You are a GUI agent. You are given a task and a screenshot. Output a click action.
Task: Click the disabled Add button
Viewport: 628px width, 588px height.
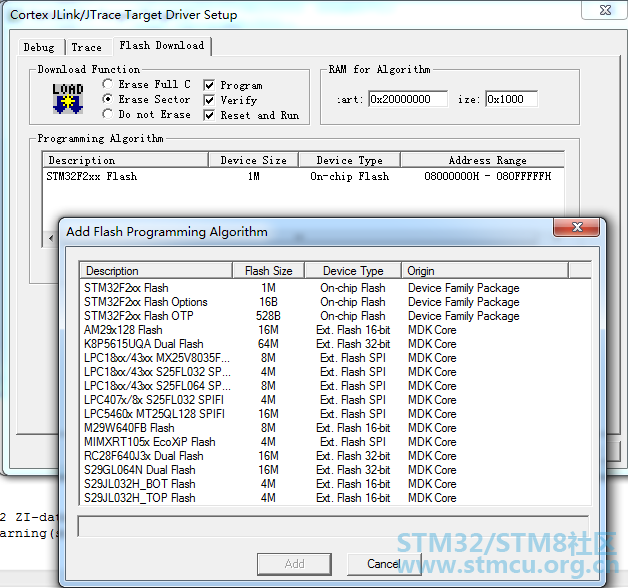294,564
